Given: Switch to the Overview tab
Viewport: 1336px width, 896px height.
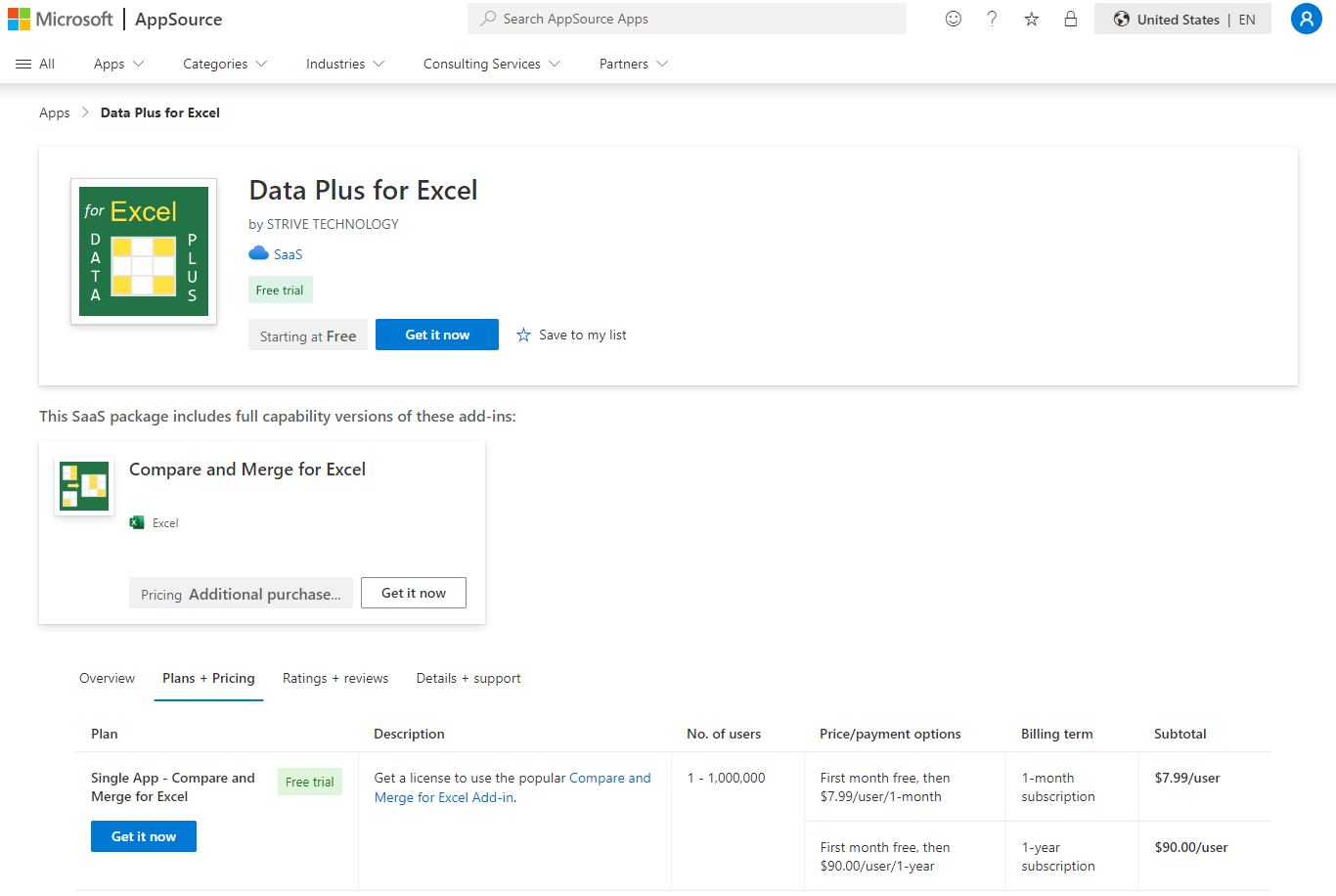Looking at the screenshot, I should coord(107,678).
